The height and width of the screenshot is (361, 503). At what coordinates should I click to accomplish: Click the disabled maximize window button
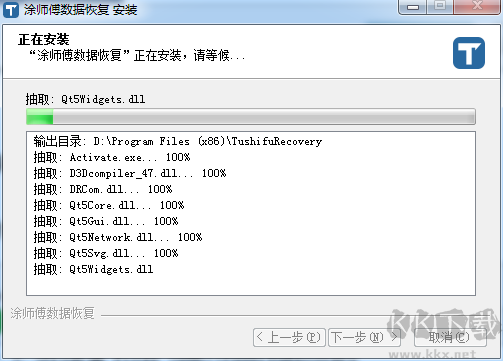tap(440, 6)
